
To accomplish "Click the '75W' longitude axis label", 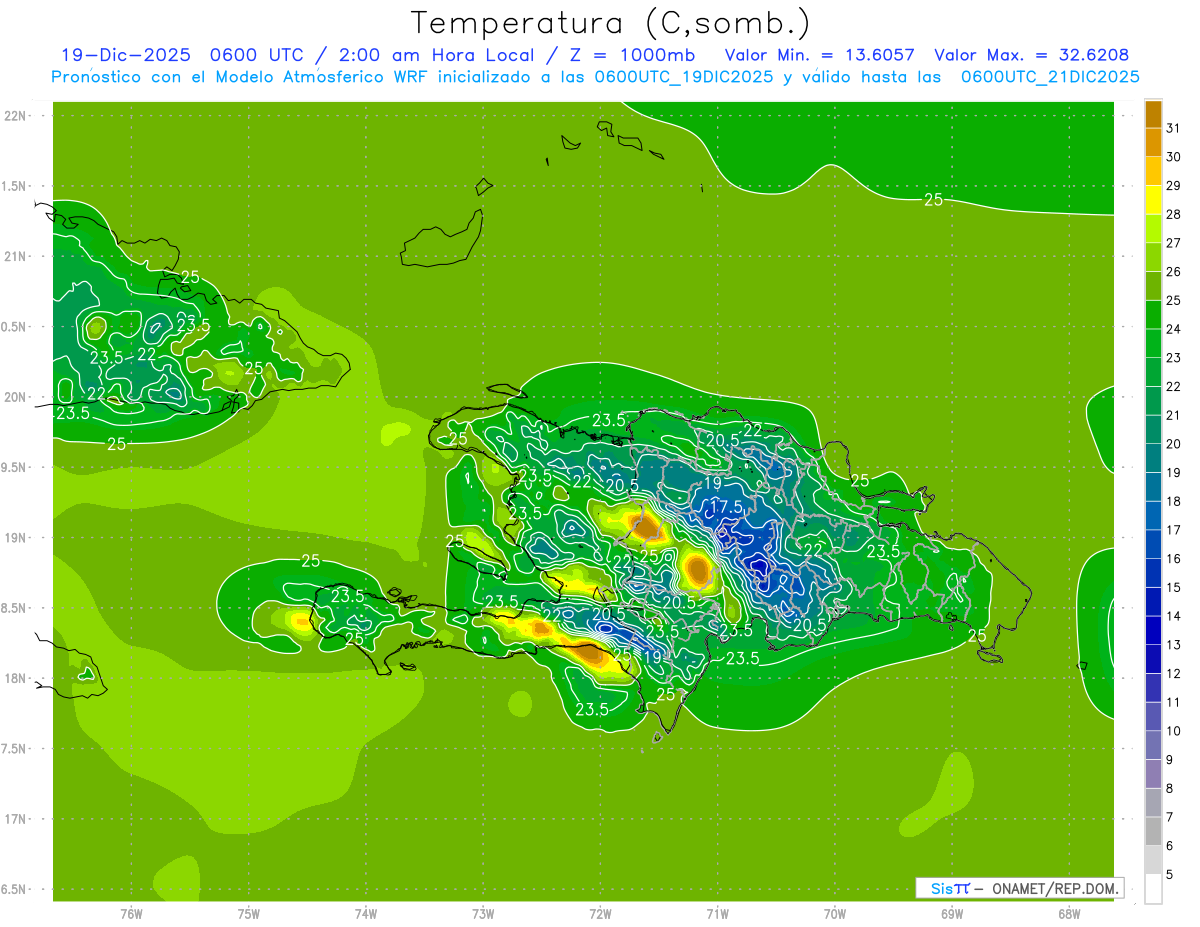I will [249, 913].
